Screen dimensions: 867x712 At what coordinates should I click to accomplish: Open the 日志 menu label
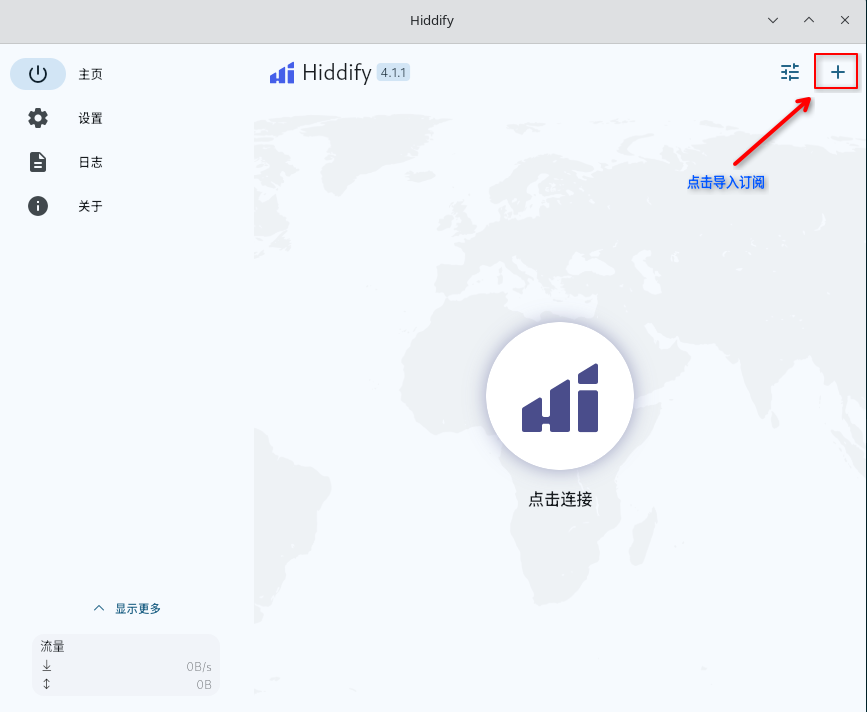coord(91,162)
